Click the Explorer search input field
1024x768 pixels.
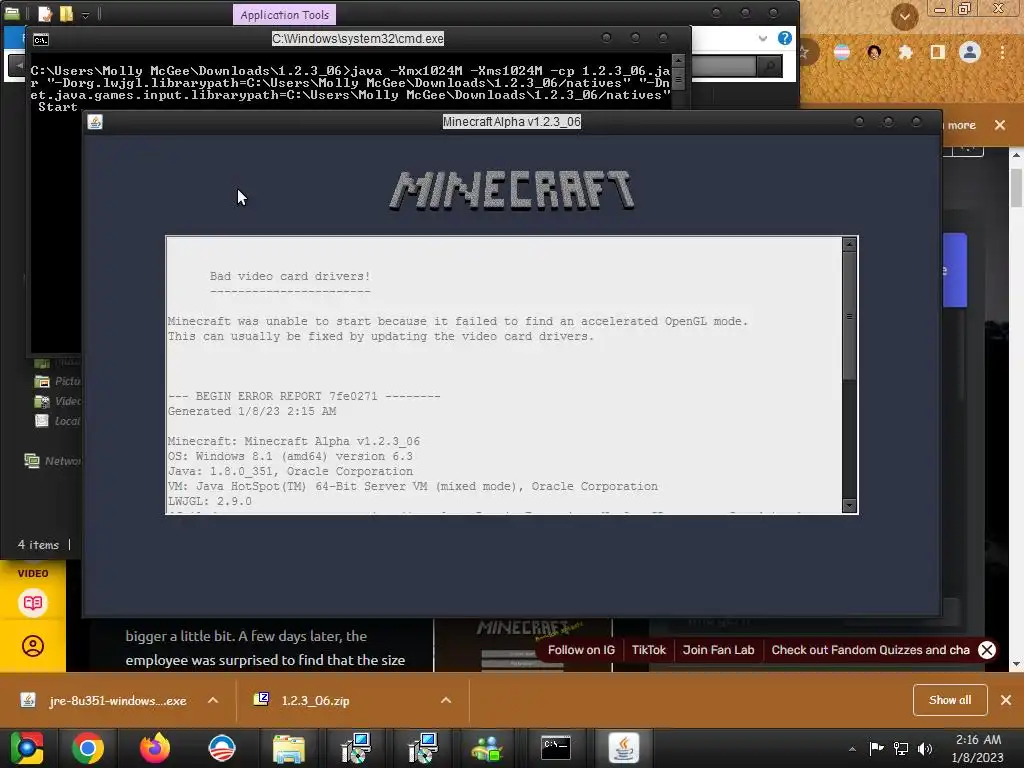coord(724,65)
